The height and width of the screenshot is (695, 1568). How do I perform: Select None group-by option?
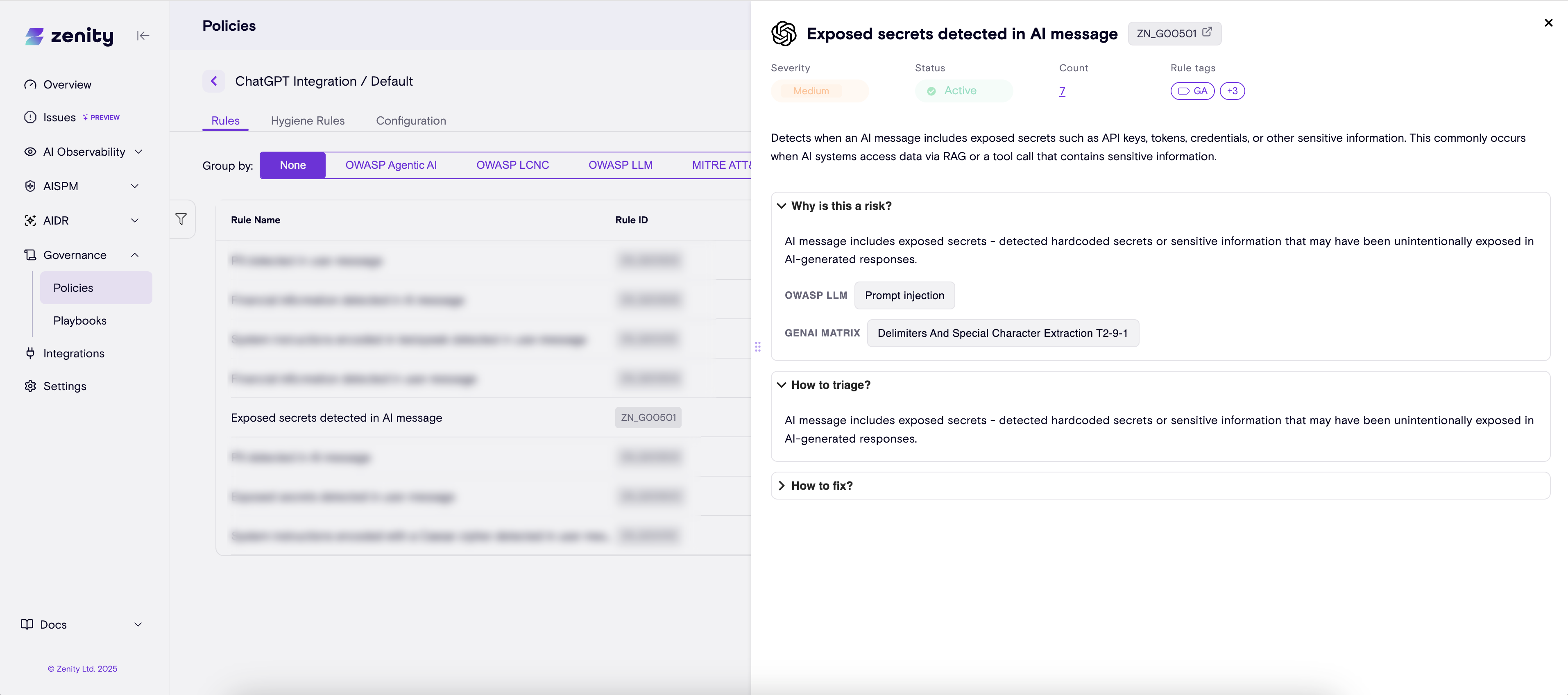pos(292,165)
